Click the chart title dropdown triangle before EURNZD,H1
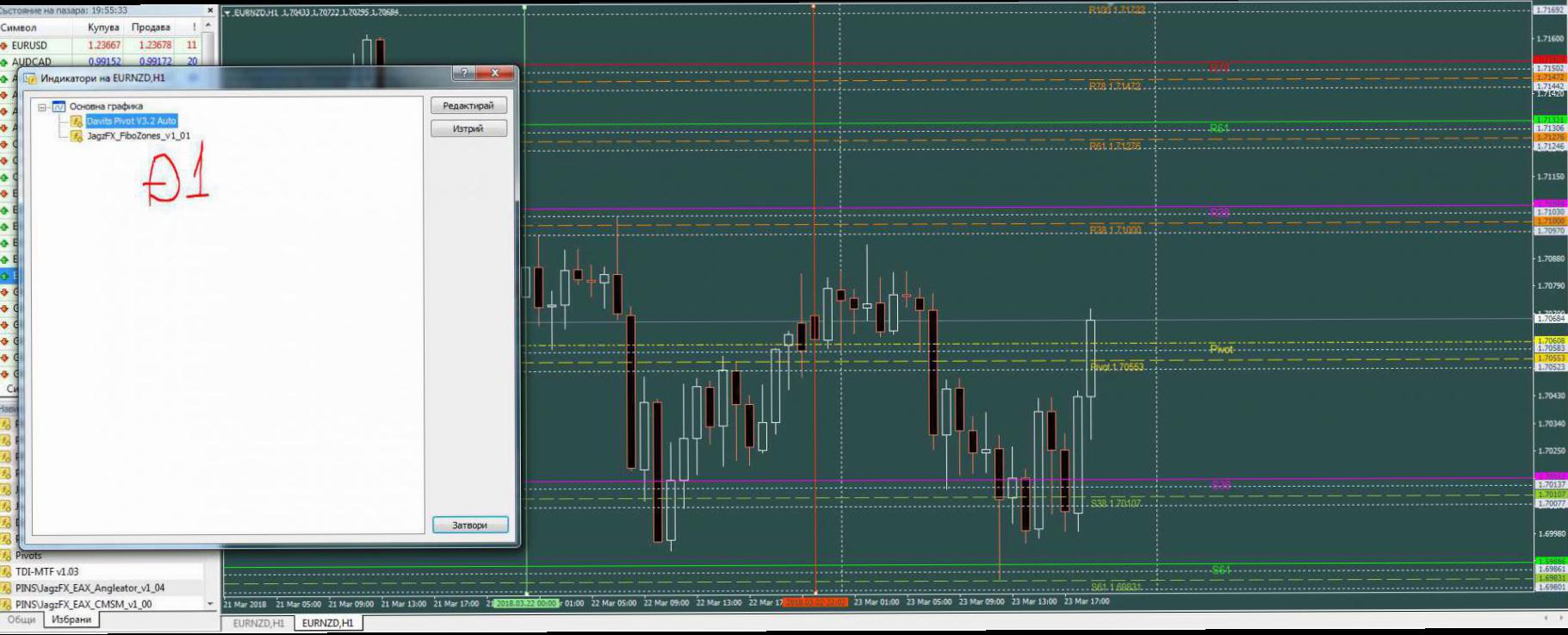1568x635 pixels. tap(227, 13)
